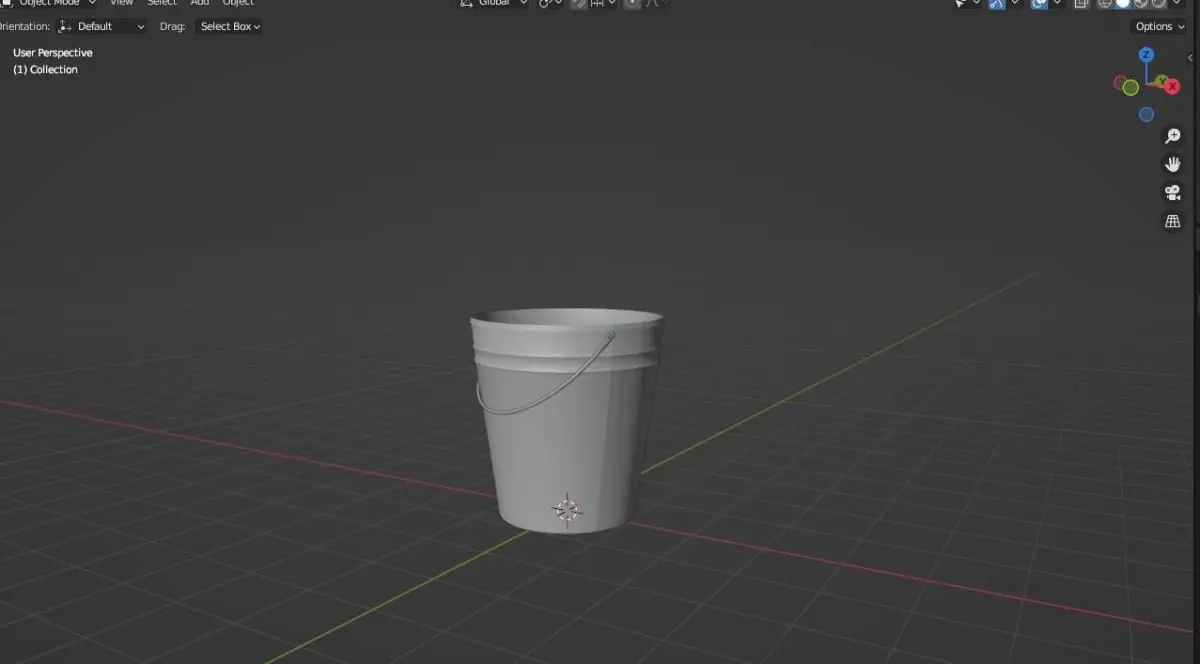The height and width of the screenshot is (664, 1200).
Task: Open the overlays options dropdown arrow
Action: click(1057, 3)
